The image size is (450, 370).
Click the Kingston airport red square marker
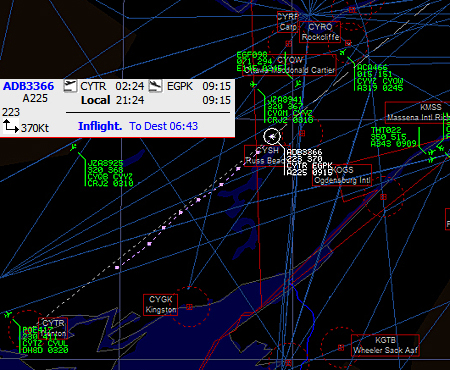pos(189,306)
